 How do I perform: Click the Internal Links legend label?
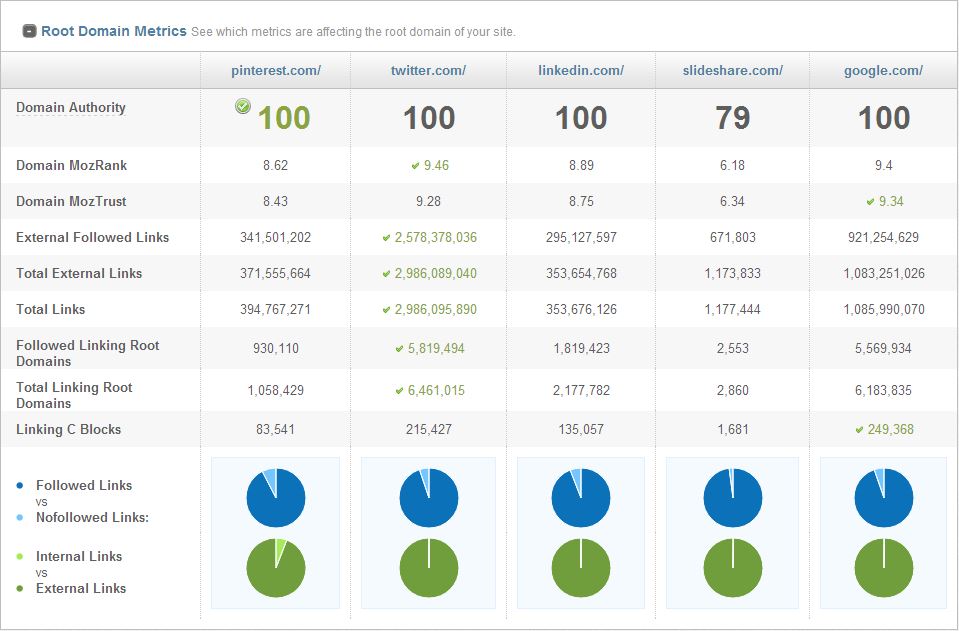[79, 556]
